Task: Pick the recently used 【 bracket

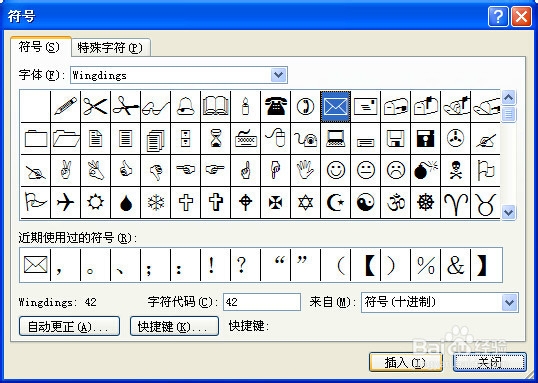Action: click(365, 265)
